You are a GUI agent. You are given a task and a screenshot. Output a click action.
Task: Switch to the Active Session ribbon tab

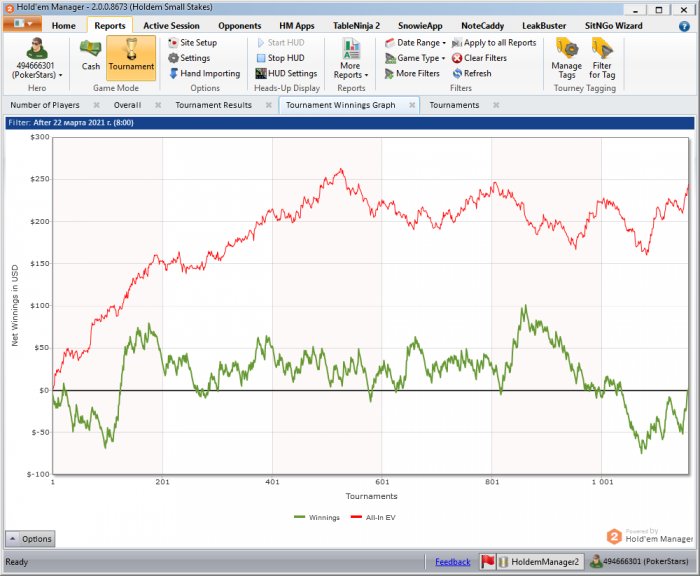point(171,26)
